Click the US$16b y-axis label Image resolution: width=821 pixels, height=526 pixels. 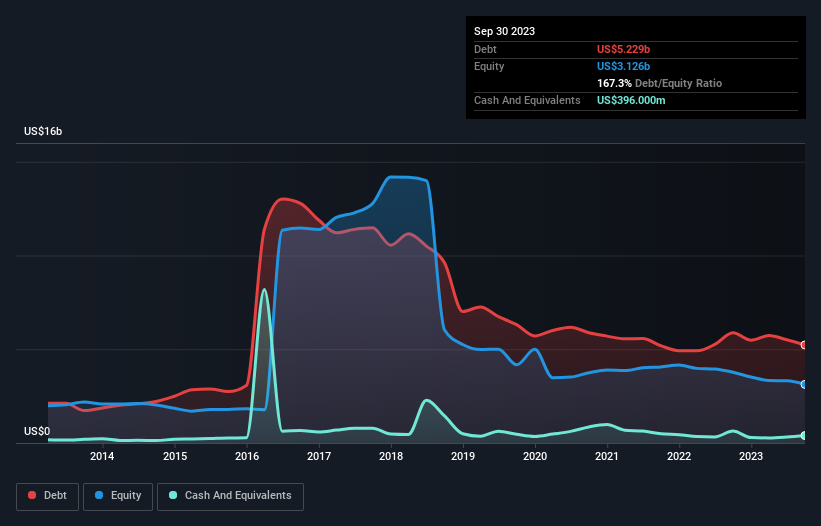coord(43,131)
